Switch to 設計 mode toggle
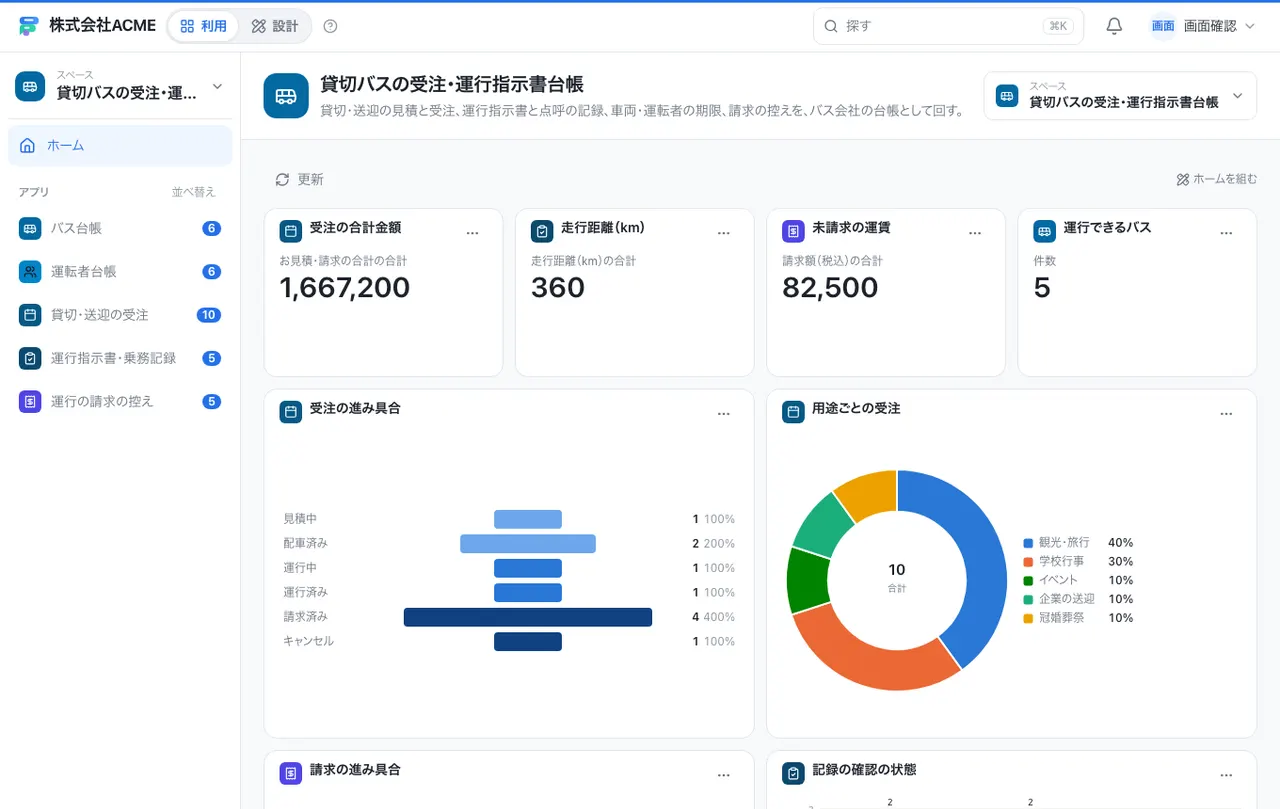Screen dimensions: 1280x809 pyautogui.click(x=275, y=26)
